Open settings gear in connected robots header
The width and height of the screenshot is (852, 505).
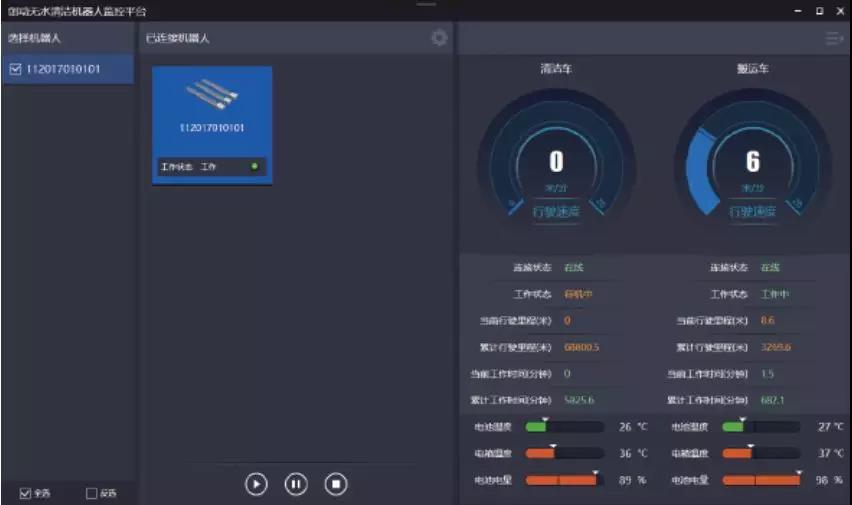click(439, 38)
